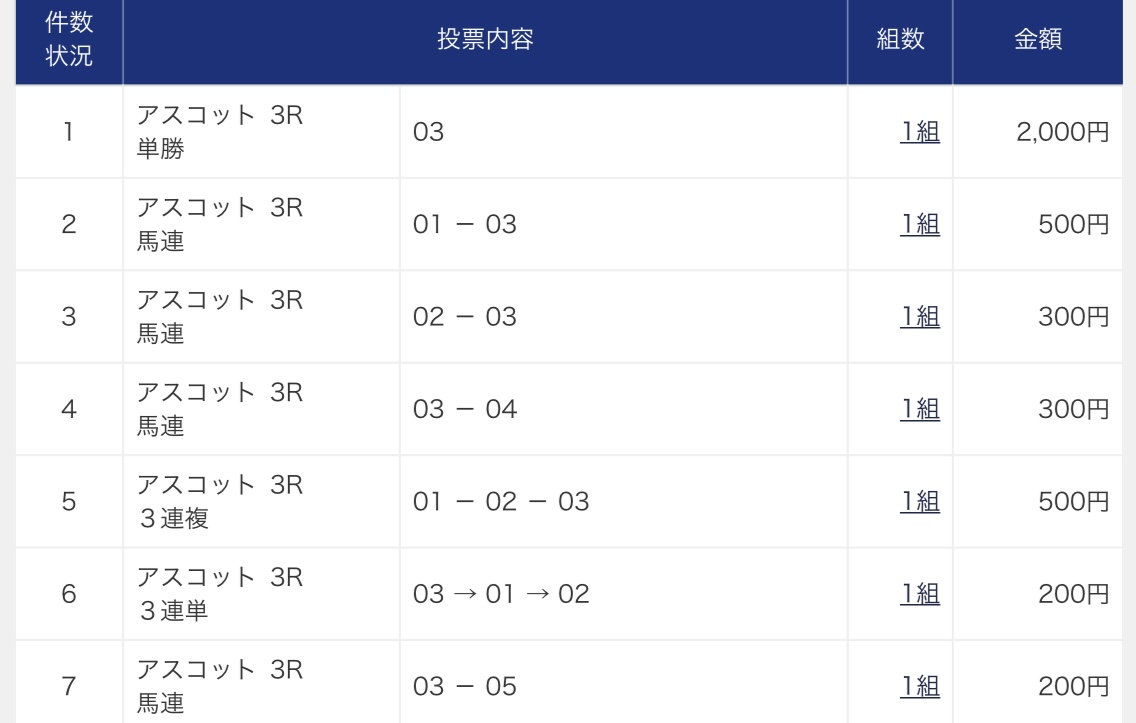The height and width of the screenshot is (723, 1136).
Task: Click the 200円 amount in the 3連単 row
Action: pos(1075,594)
